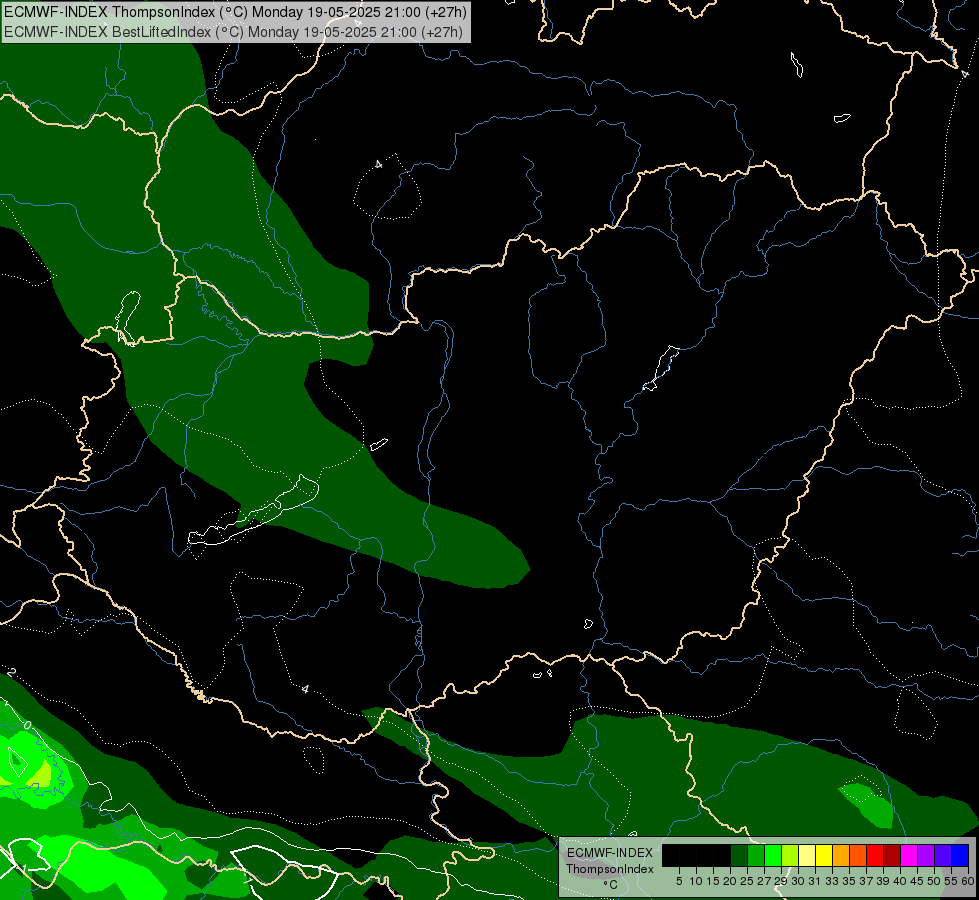Viewport: 979px width, 900px height.
Task: Click the °C unit label in legend
Action: [611, 885]
